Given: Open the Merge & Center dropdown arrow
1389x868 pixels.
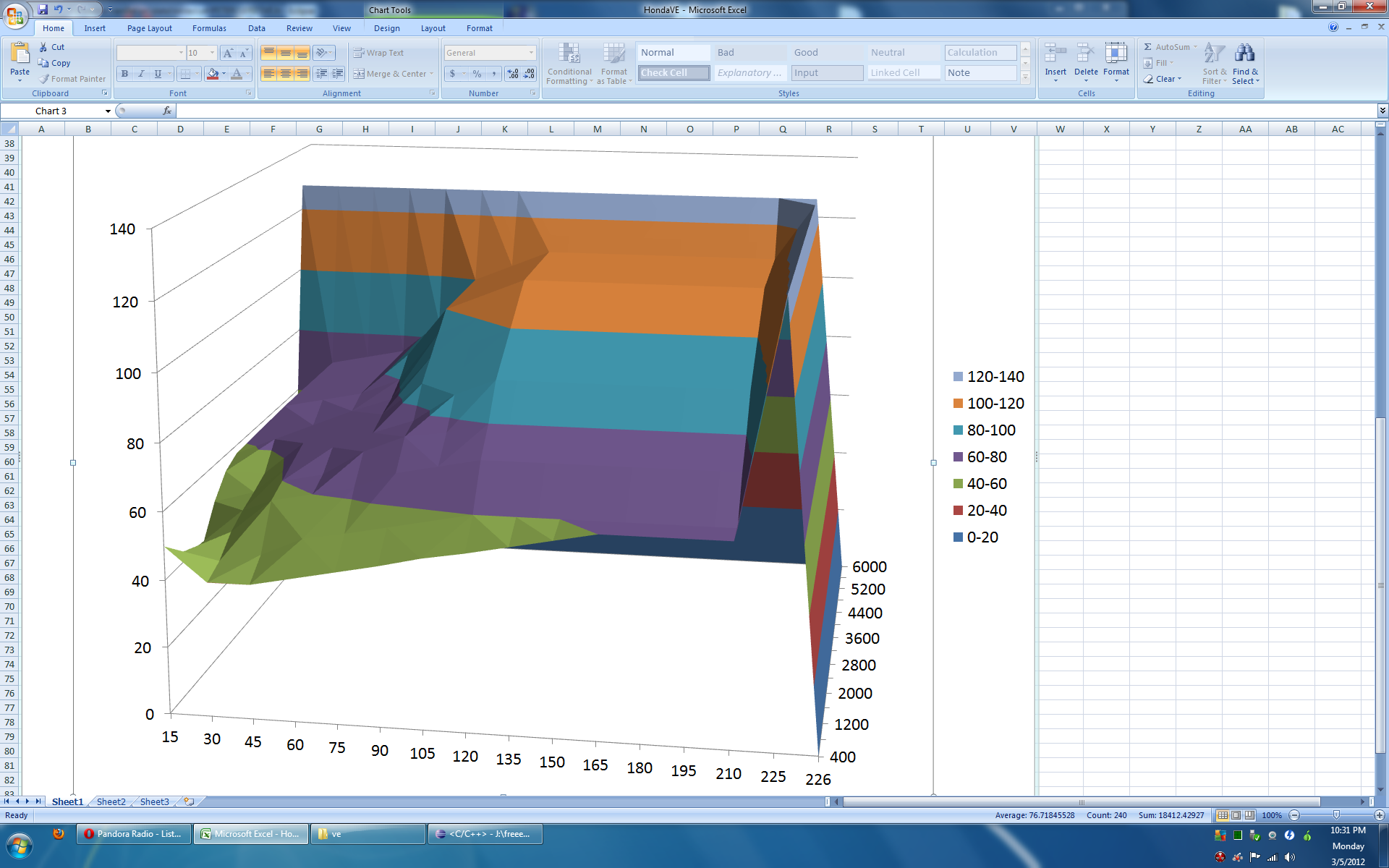Looking at the screenshot, I should 432,74.
